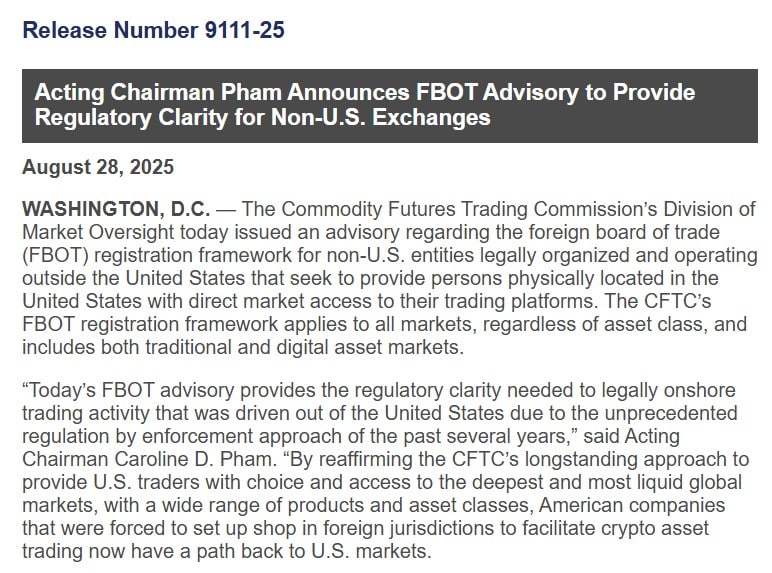This screenshot has width=772, height=573.
Task: Click the date "August 28, 2025"
Action: 97,167
